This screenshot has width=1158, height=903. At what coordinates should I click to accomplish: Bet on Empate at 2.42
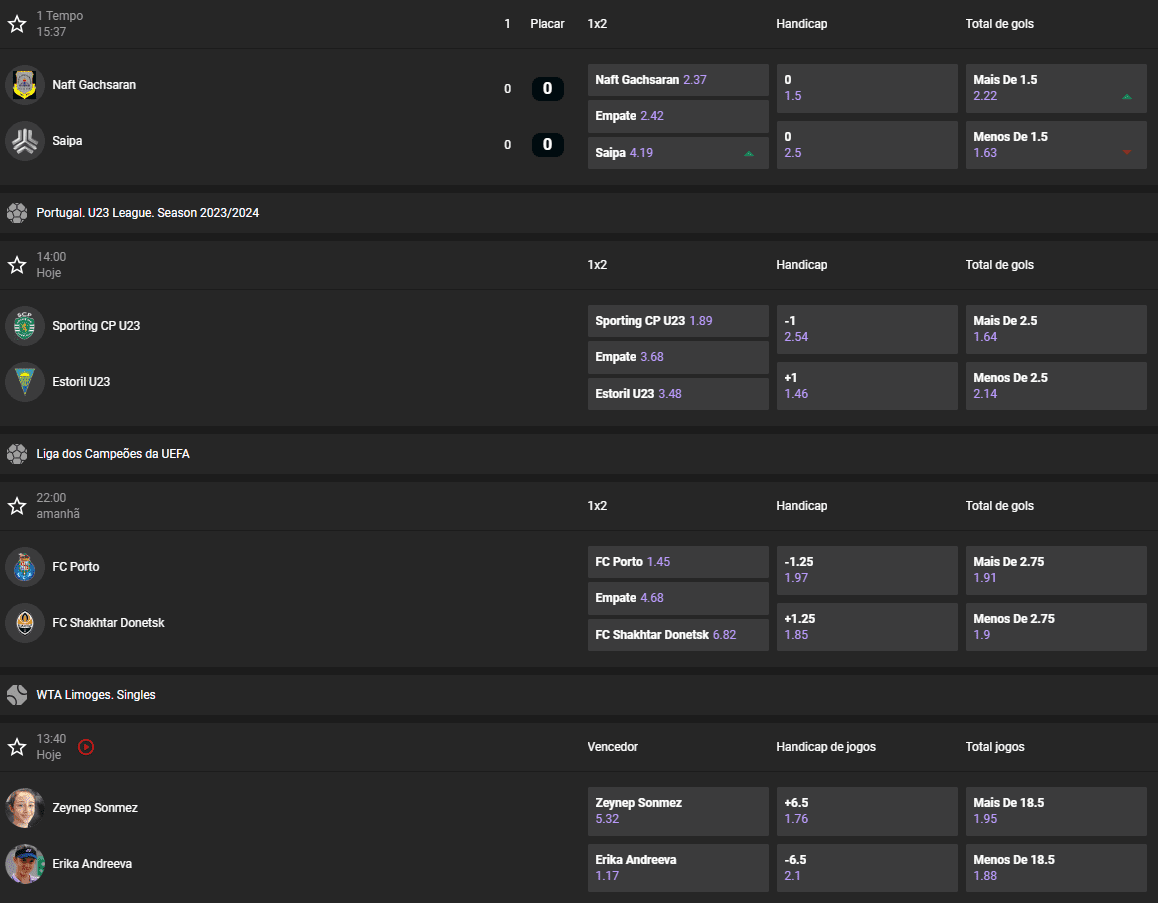[x=678, y=116]
